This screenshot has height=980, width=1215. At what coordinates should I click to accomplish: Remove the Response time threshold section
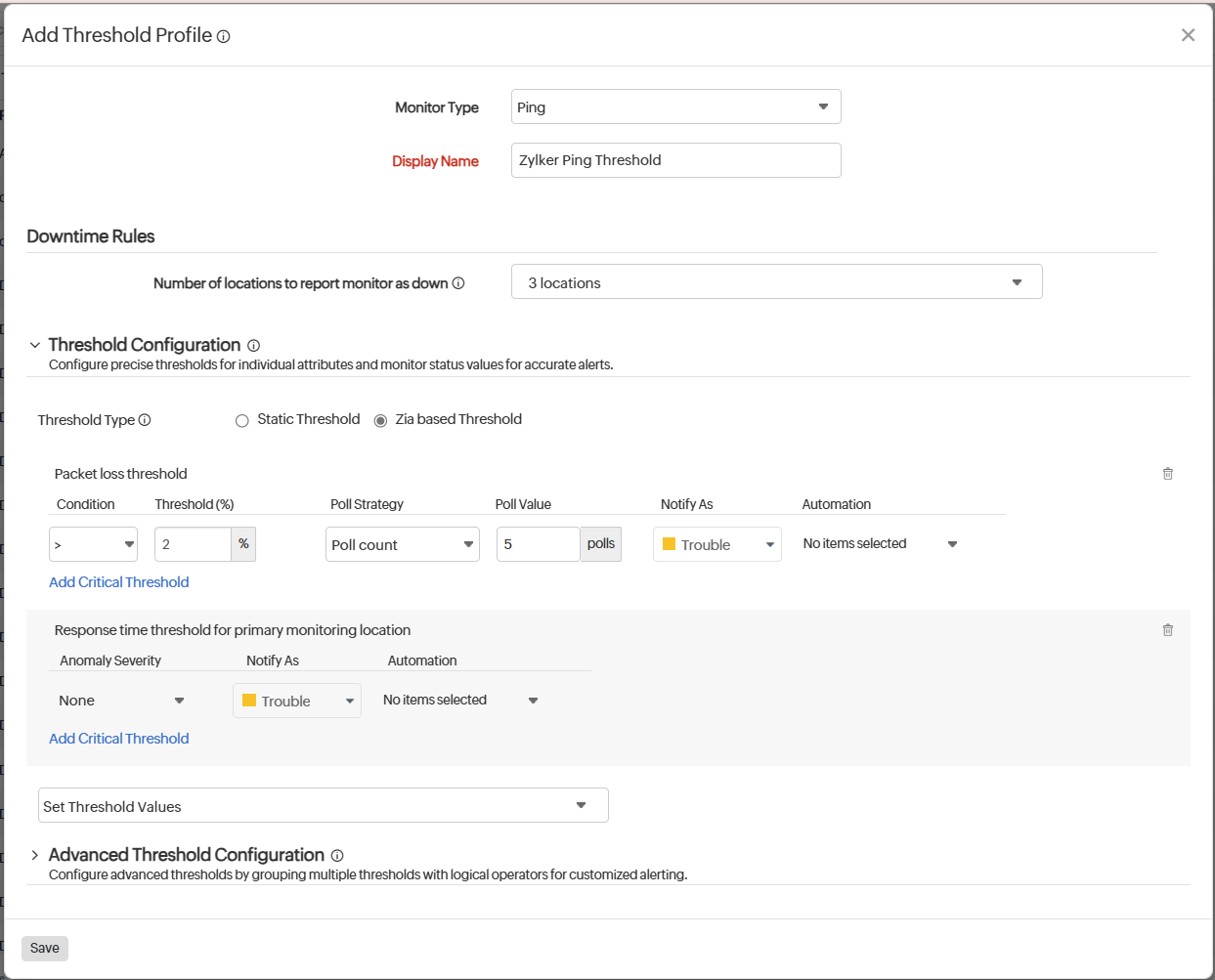pos(1167,629)
